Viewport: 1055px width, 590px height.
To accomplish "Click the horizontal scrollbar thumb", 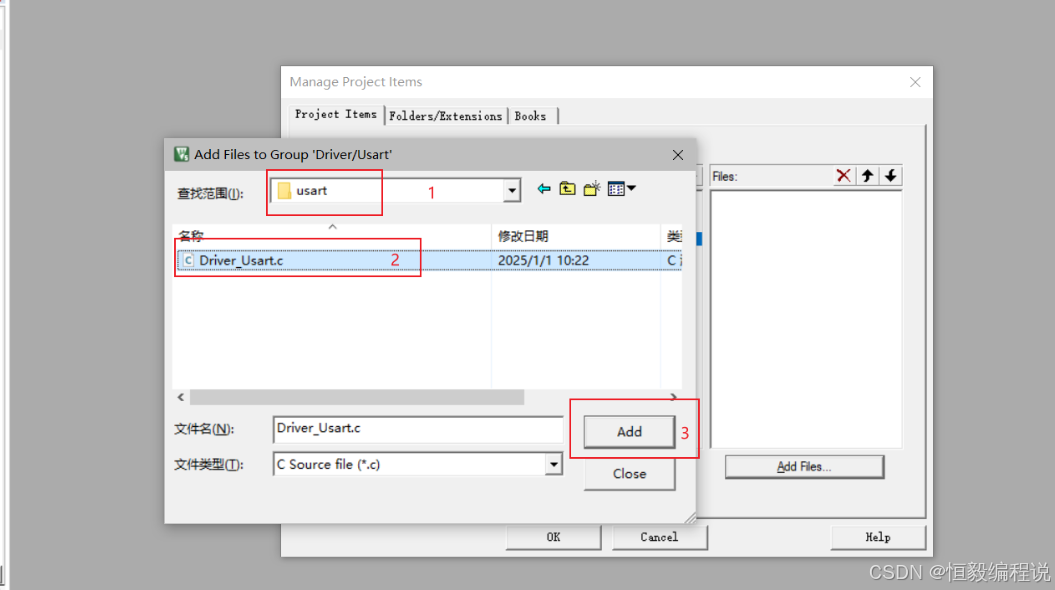I will (357, 398).
